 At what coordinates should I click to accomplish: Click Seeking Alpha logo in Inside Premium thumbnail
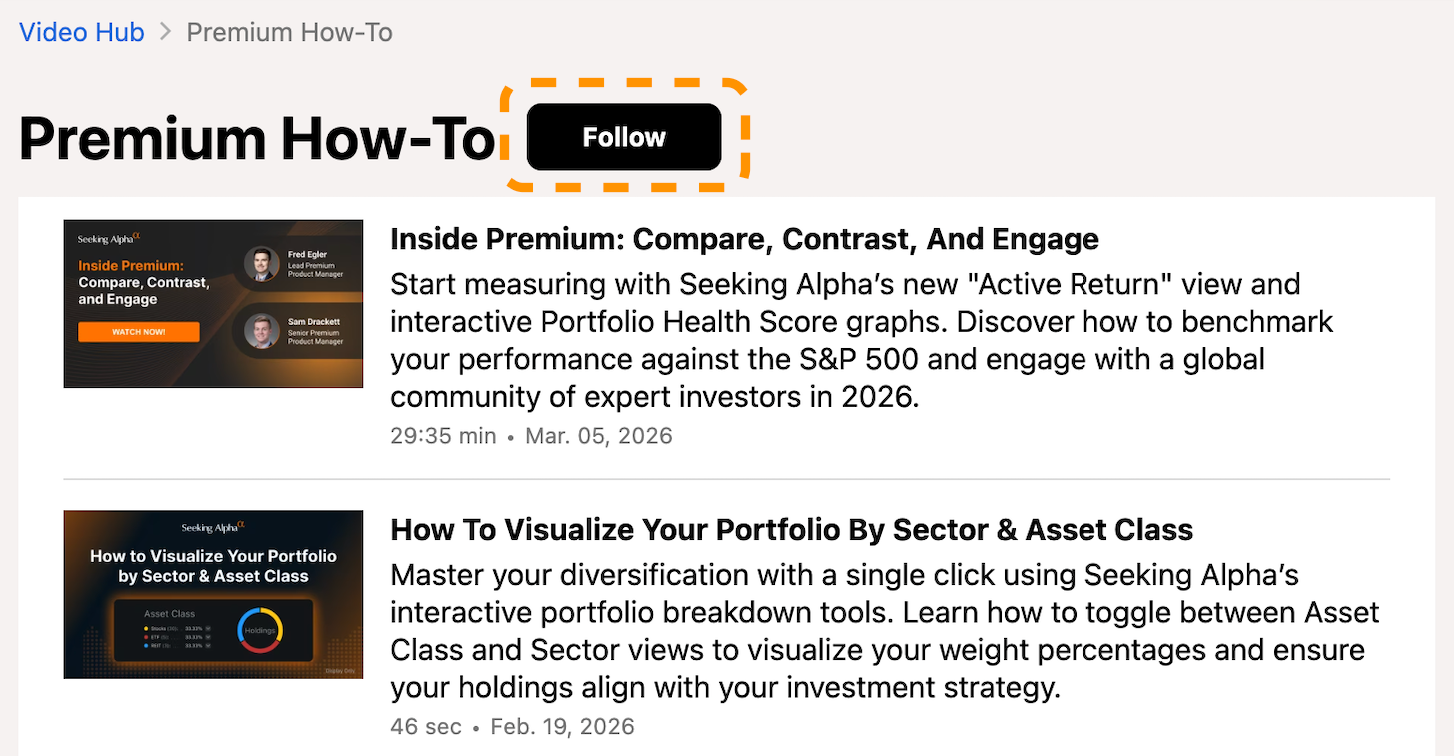108,239
